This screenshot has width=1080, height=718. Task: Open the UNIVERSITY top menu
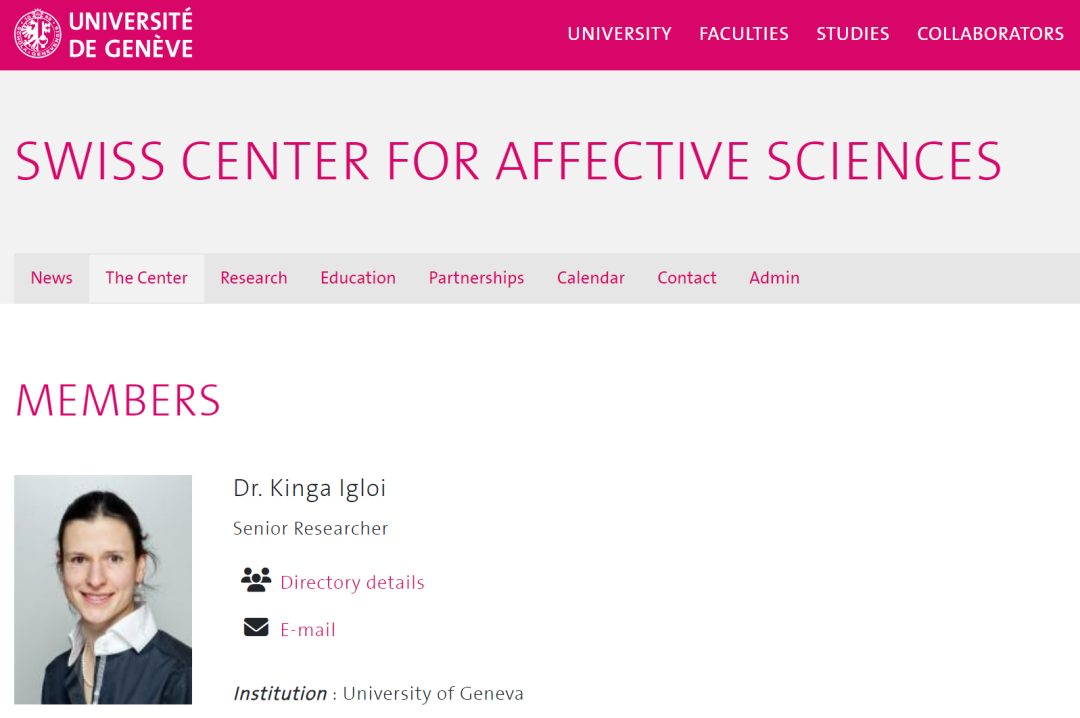tap(619, 34)
